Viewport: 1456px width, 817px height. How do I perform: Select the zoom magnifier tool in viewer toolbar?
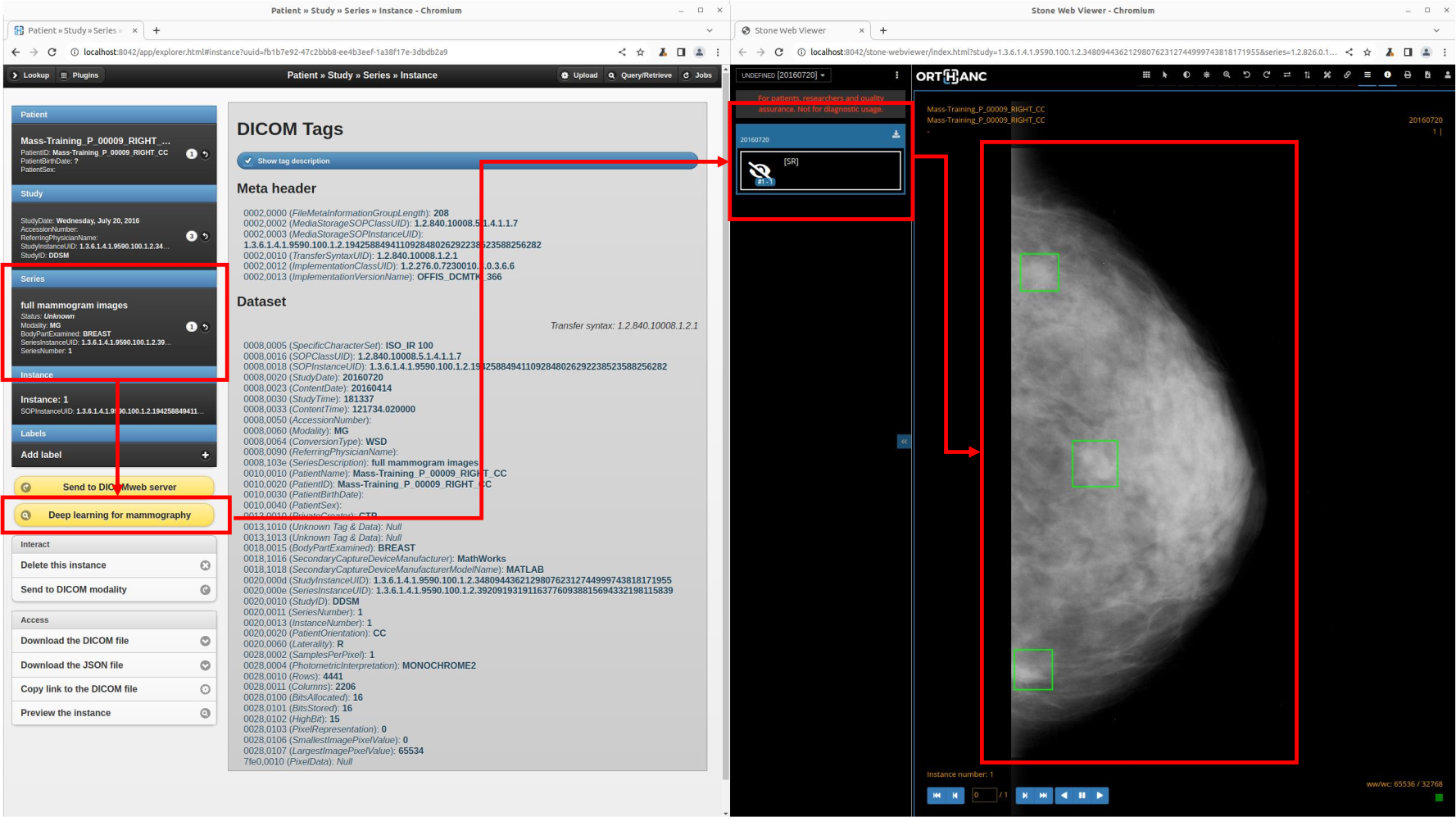(x=1227, y=75)
